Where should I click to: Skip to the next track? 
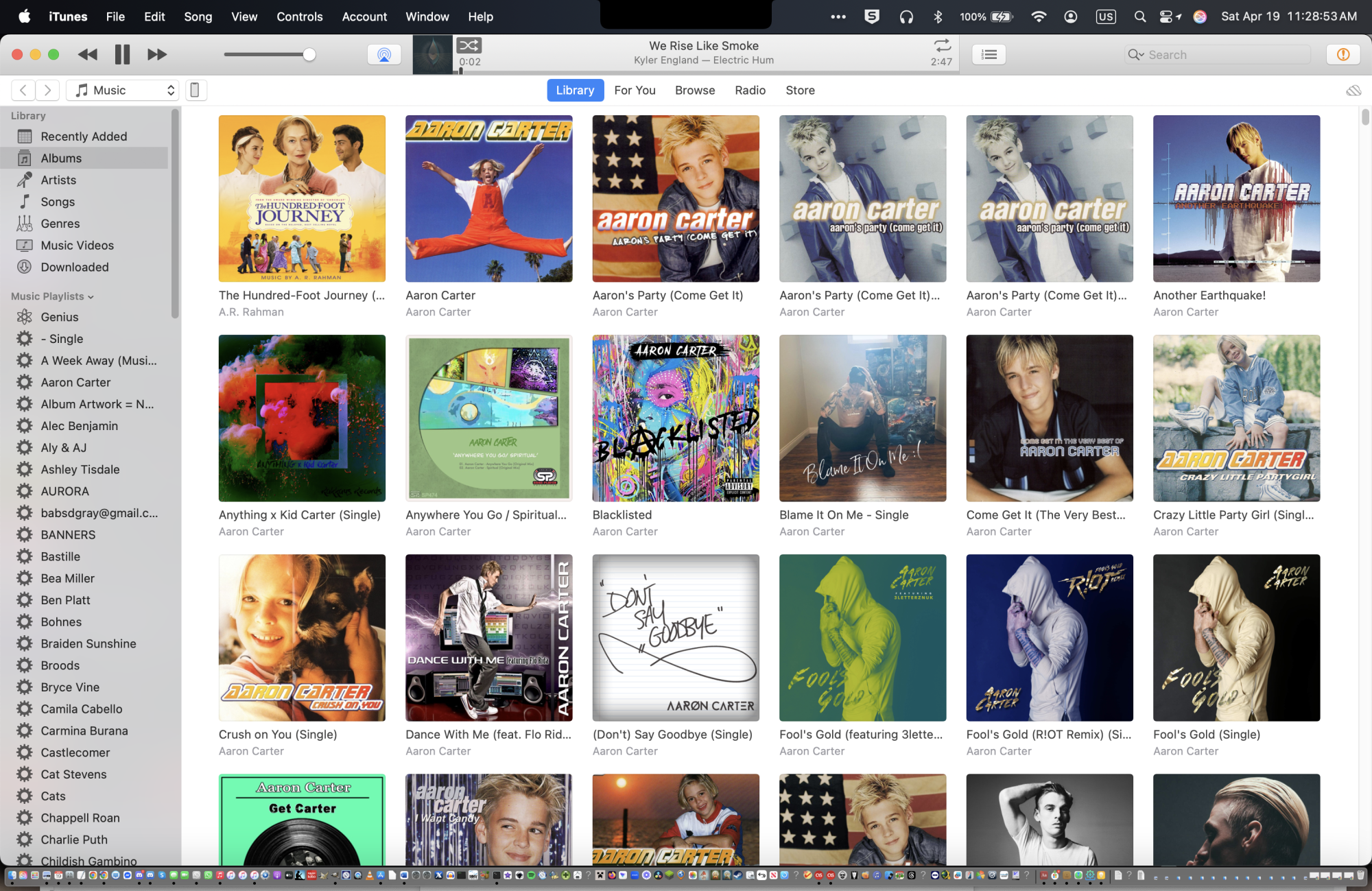tap(157, 54)
